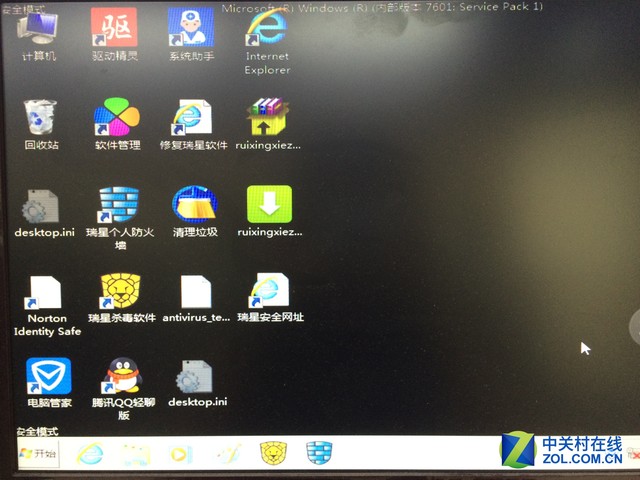Open the 回收站 recycle bin
640x480 pixels.
click(x=40, y=124)
